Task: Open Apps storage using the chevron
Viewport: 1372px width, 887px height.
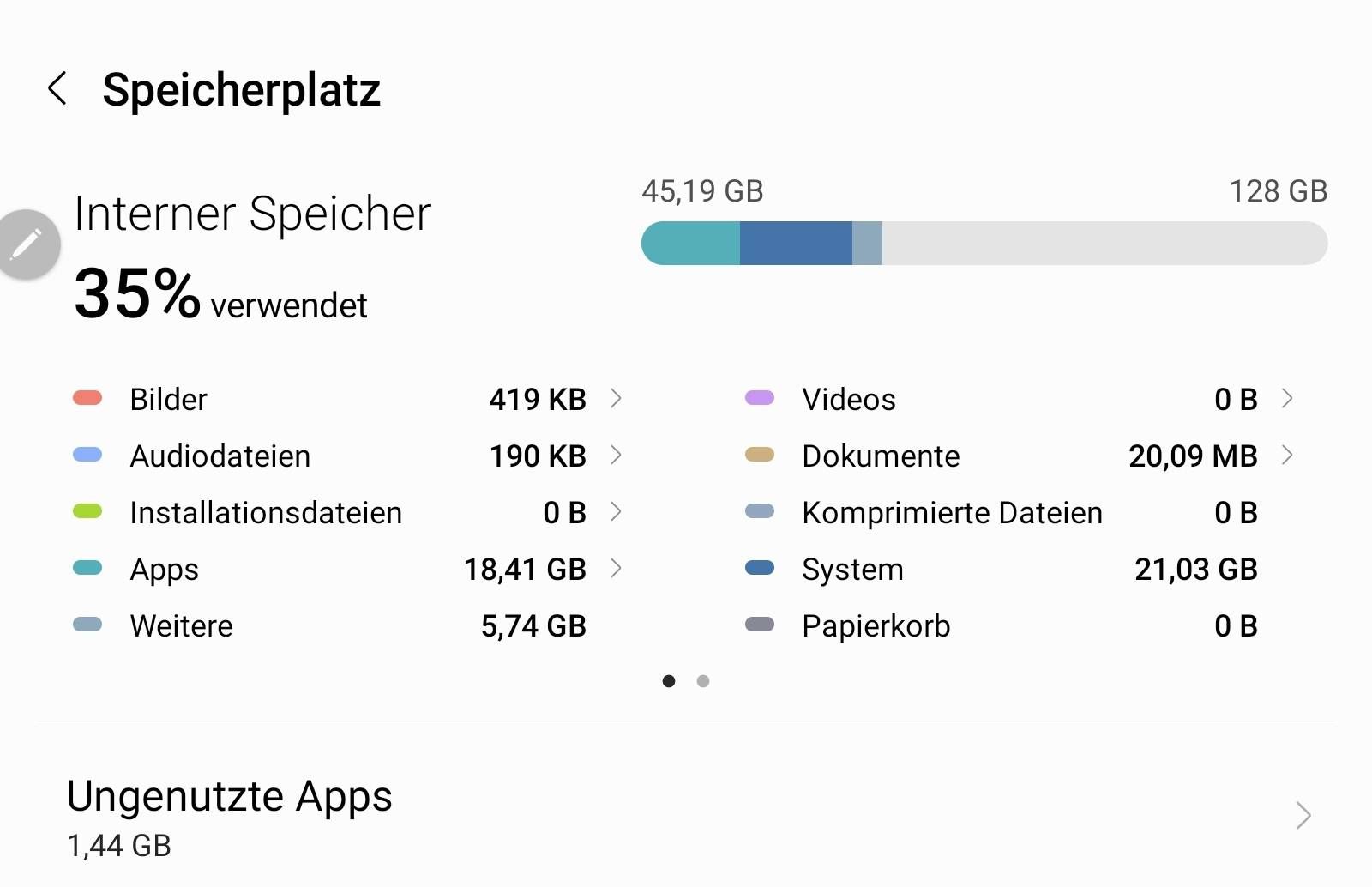Action: click(616, 568)
